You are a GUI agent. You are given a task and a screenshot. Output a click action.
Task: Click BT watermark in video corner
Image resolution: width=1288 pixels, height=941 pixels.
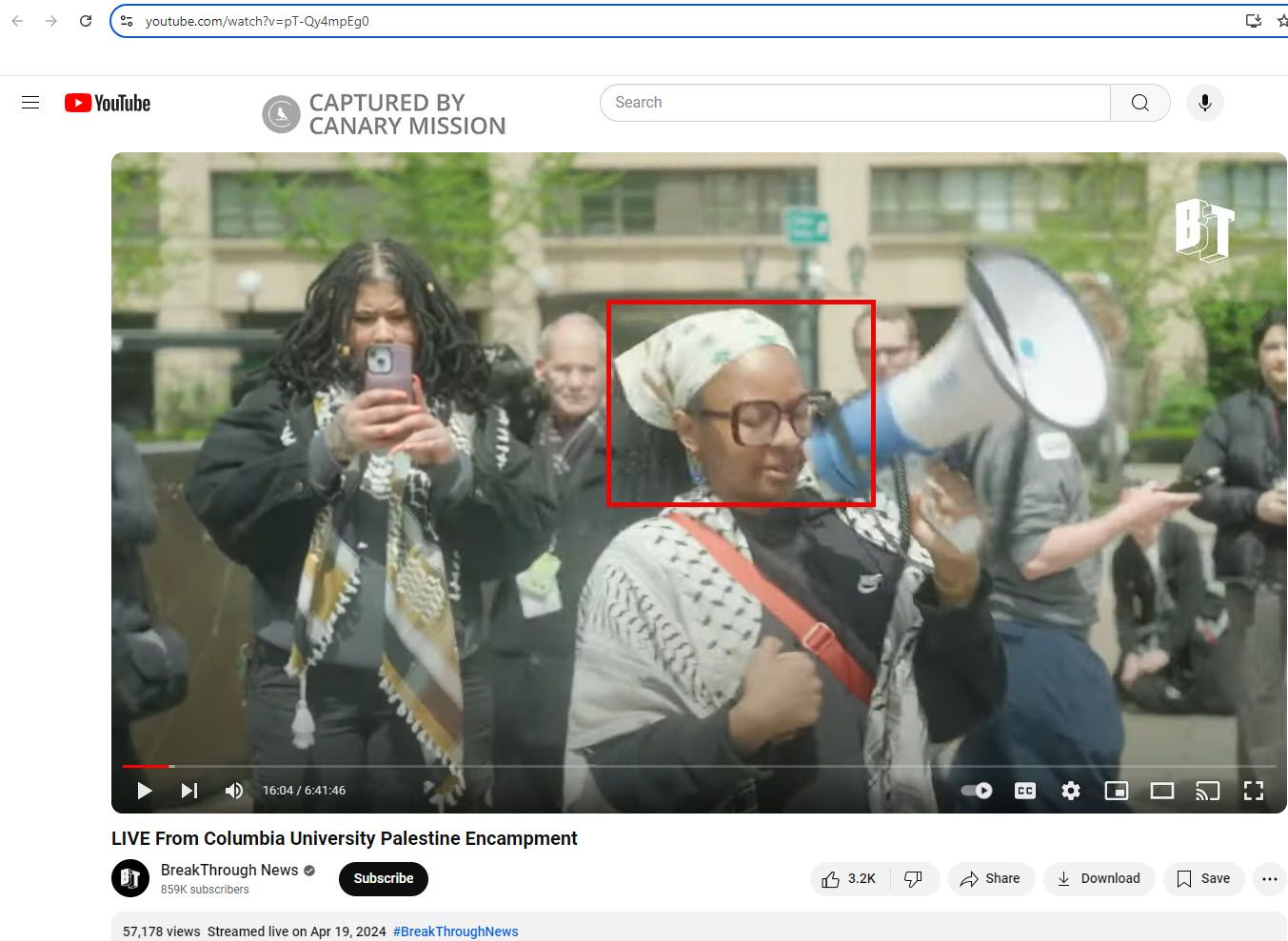tap(1204, 229)
